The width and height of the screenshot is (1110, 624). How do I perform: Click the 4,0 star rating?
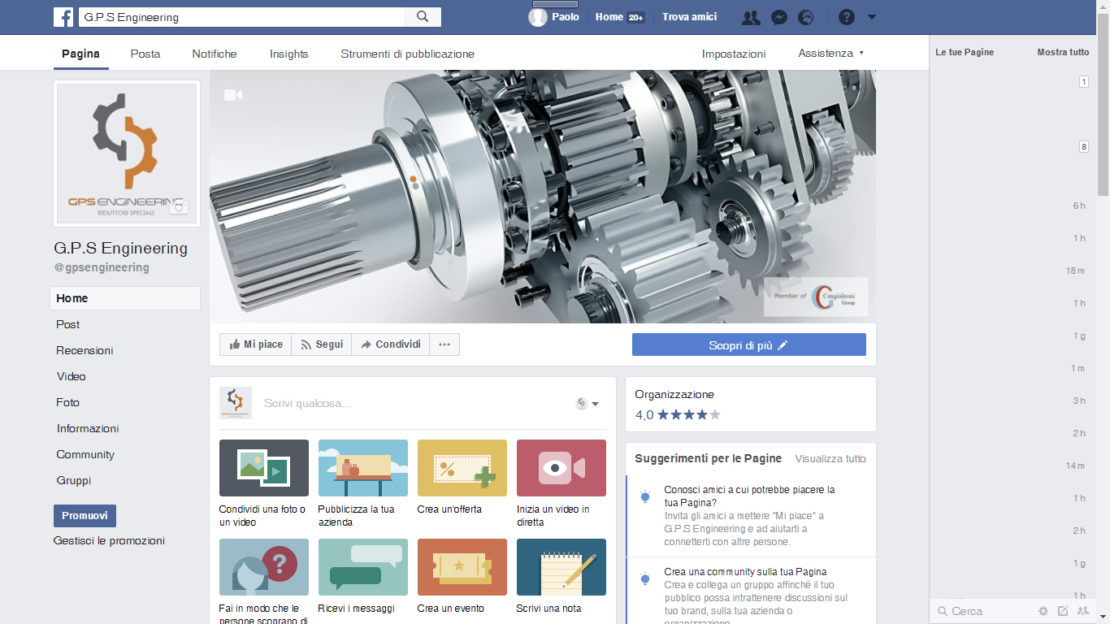[x=677, y=415]
